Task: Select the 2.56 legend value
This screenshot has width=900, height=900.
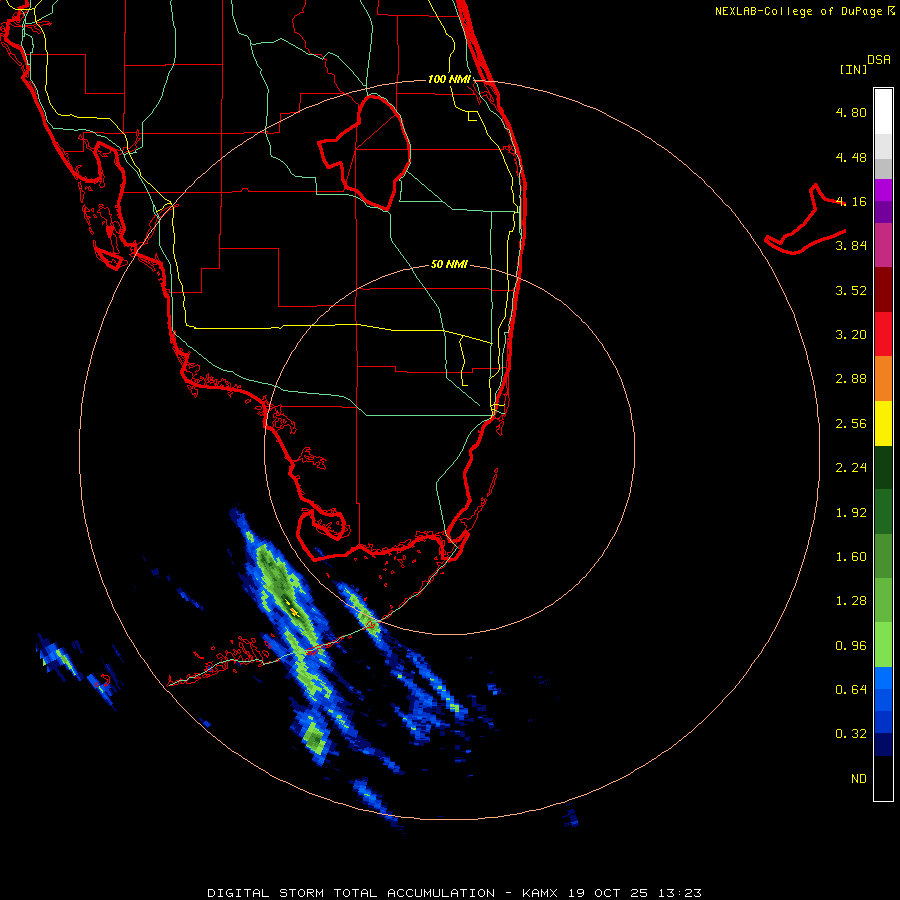Action: (851, 424)
